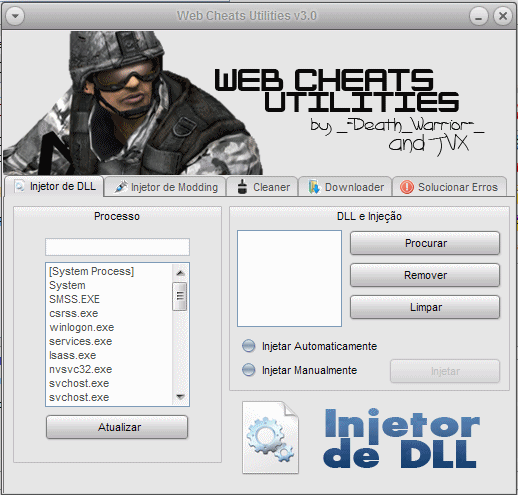Select winlogon.exe in the process list
Viewport: 518px width, 495px height.
click(x=109, y=327)
